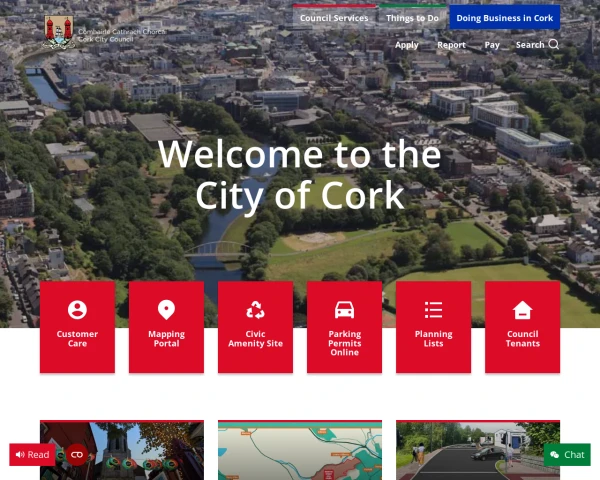Open Parking Permits Online car icon tile
The image size is (600, 480).
pos(344,326)
